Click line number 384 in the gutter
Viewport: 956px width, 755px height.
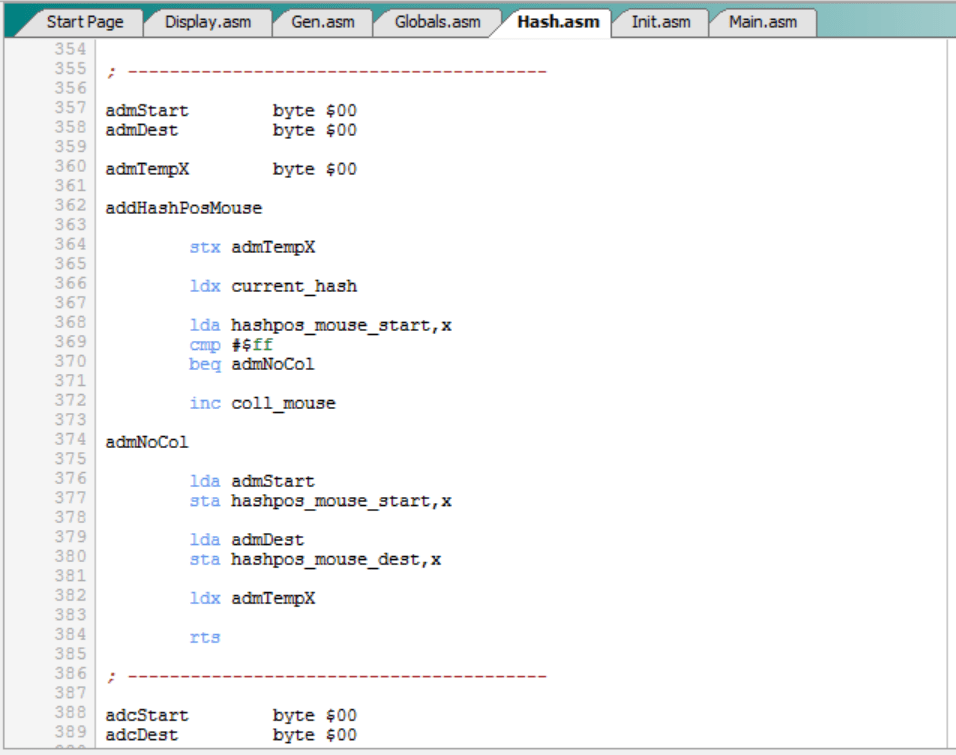coord(70,634)
